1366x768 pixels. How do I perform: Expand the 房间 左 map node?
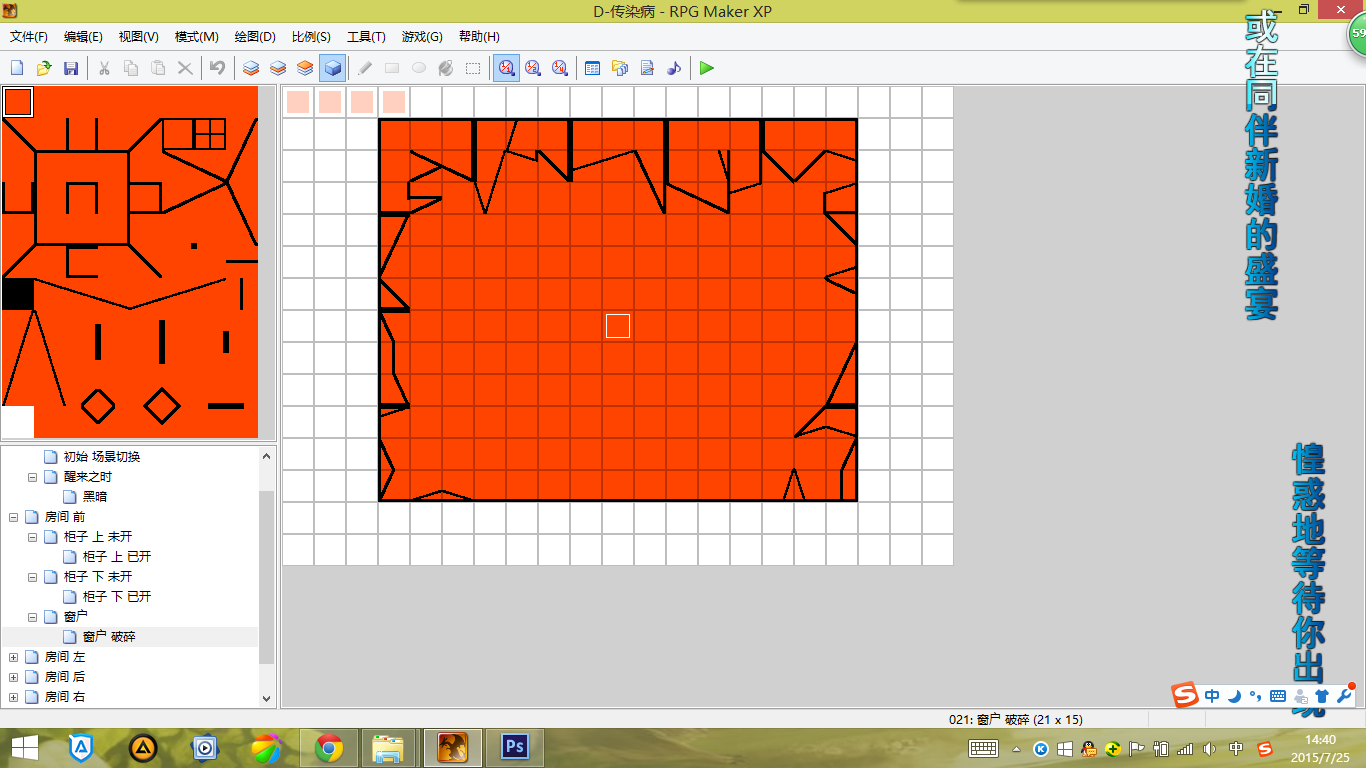click(x=13, y=657)
